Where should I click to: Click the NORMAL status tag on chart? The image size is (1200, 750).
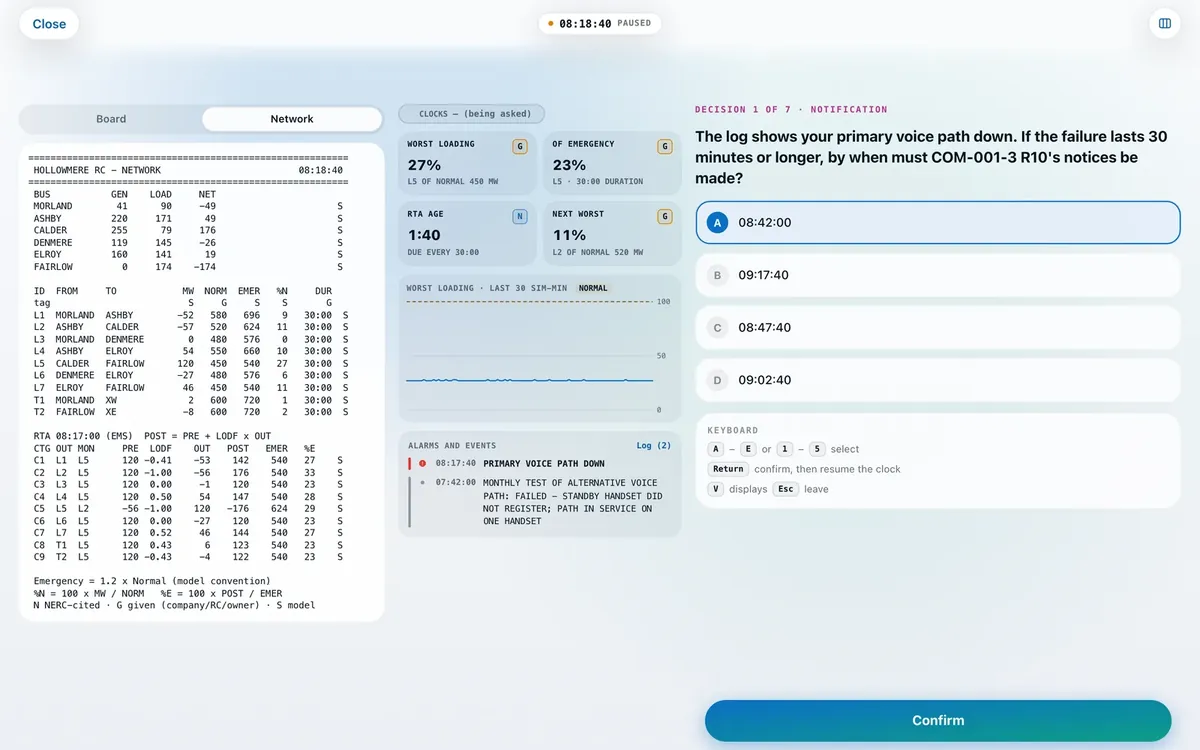click(x=593, y=288)
